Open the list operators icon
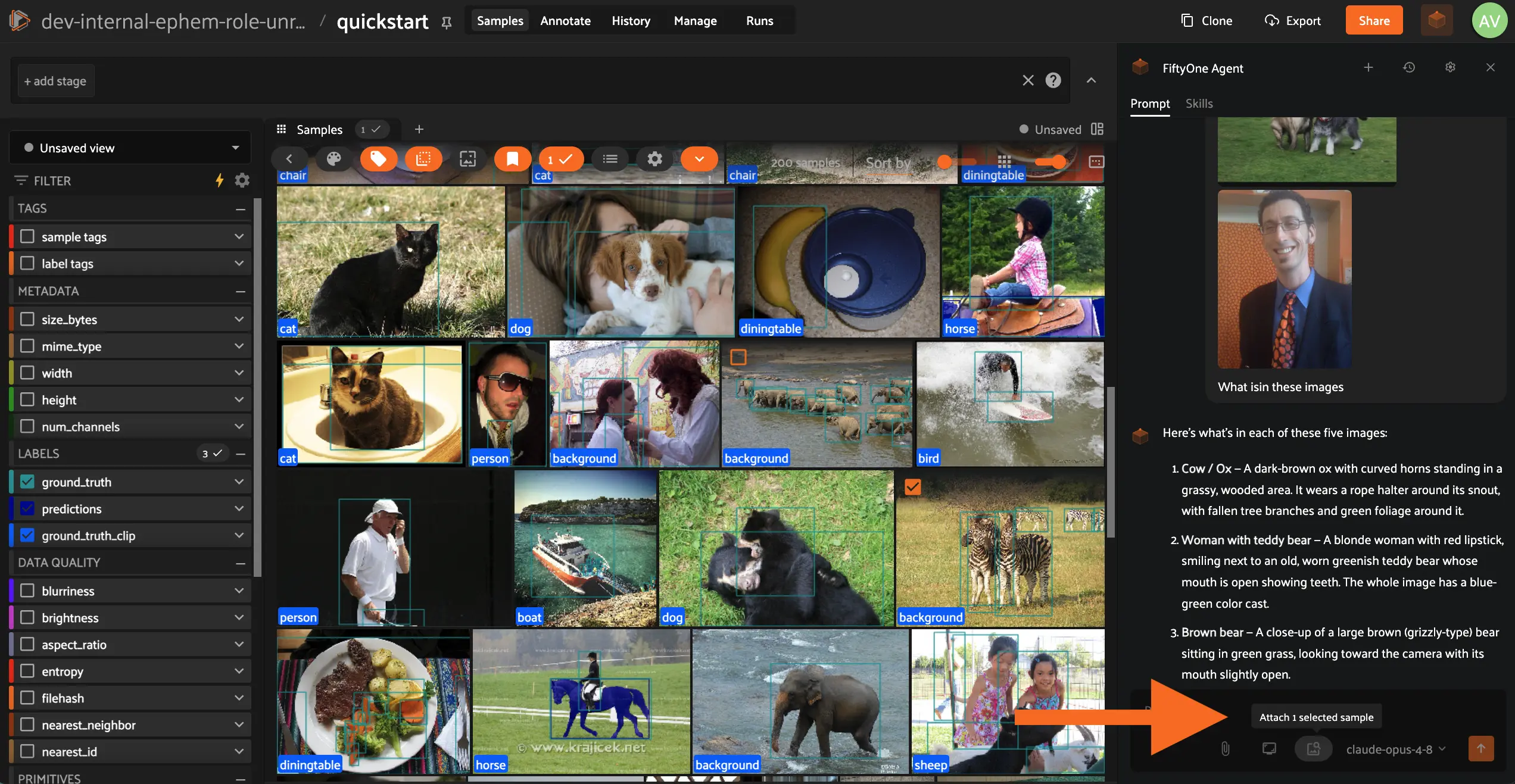This screenshot has width=1515, height=784. coord(610,159)
